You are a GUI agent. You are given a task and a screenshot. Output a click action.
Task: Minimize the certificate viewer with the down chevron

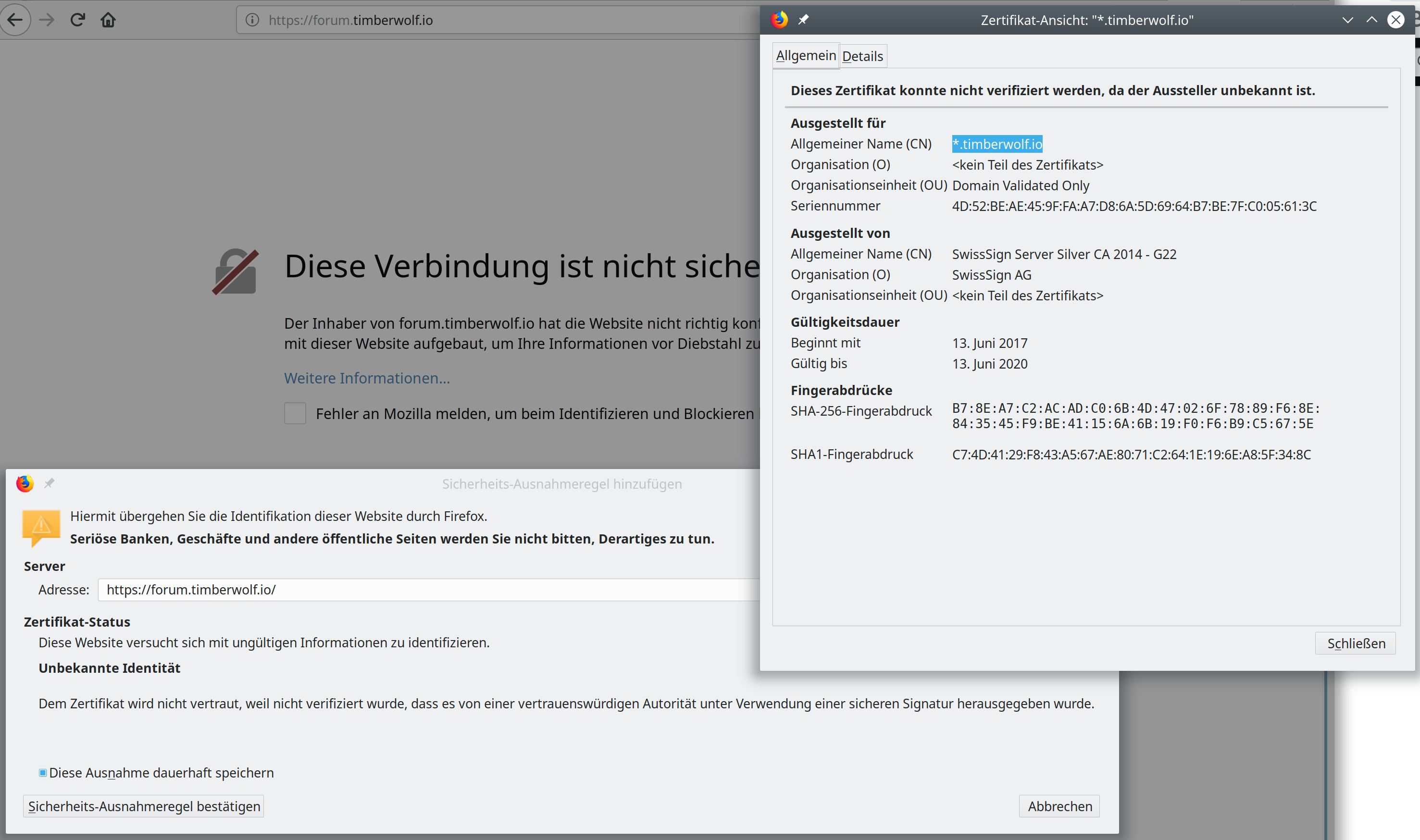[x=1348, y=20]
